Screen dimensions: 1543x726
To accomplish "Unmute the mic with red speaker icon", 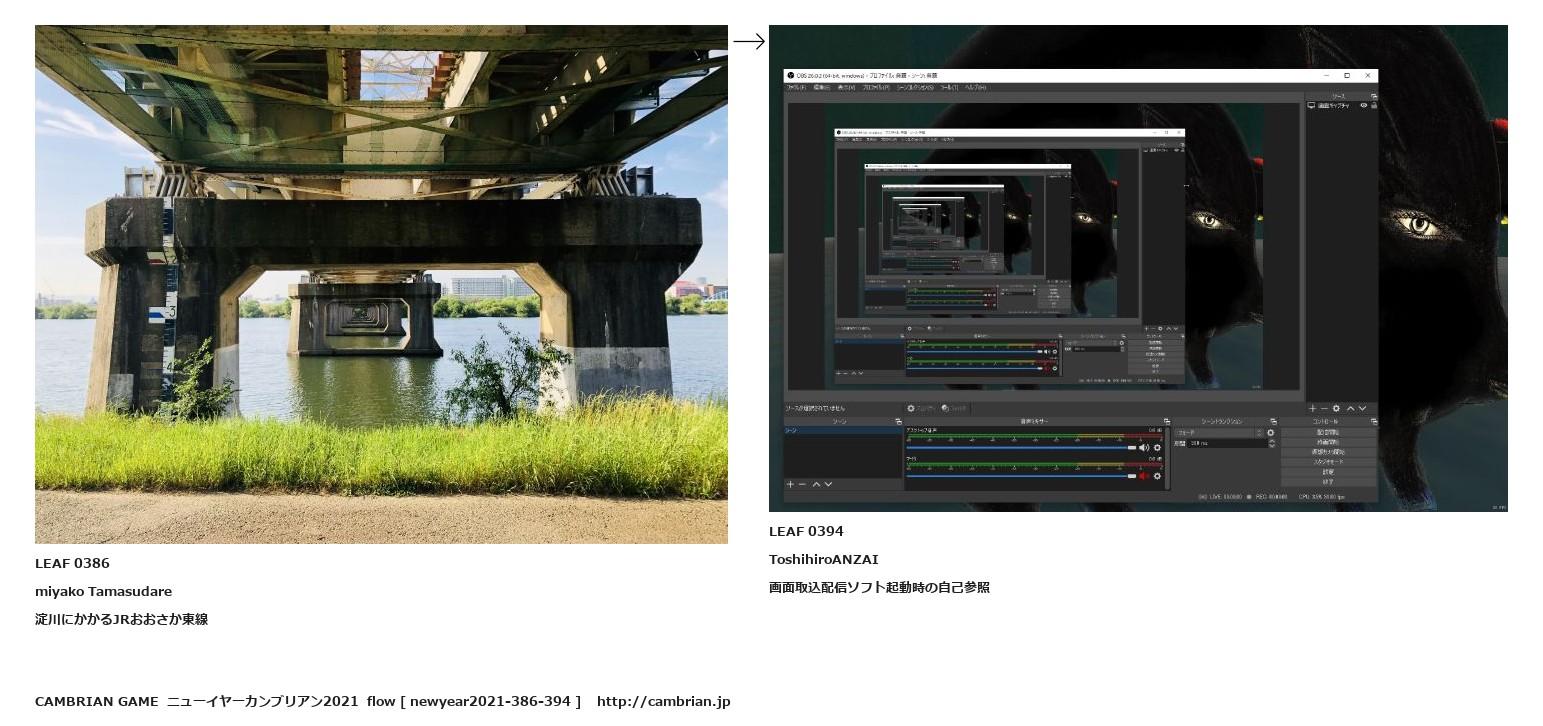I will pos(1144,476).
